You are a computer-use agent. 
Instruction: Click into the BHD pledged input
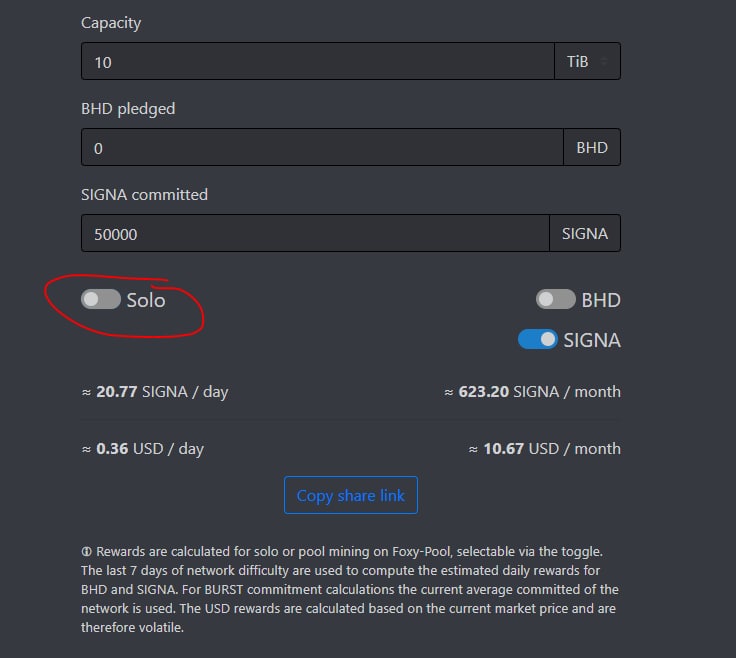point(321,148)
